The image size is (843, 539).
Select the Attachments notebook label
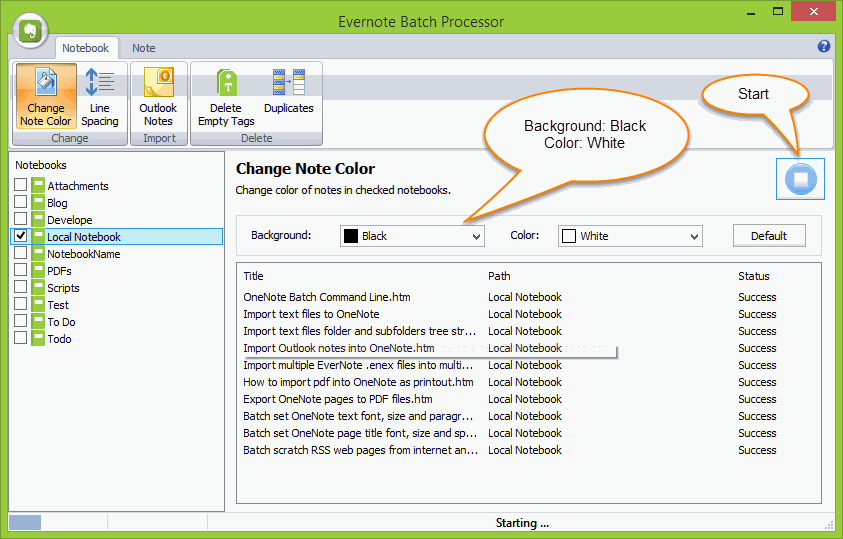point(78,186)
